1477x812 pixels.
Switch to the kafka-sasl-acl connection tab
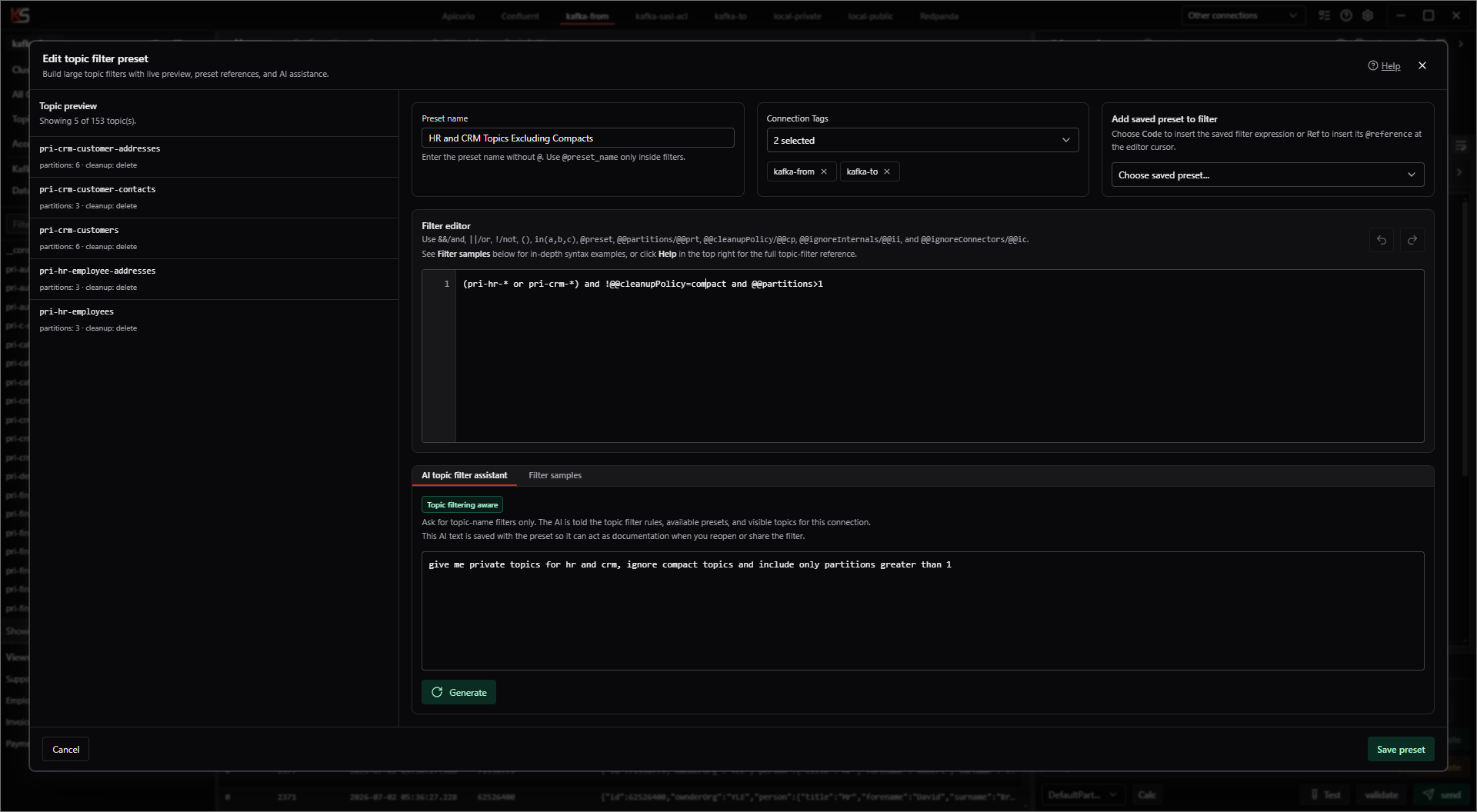662,16
